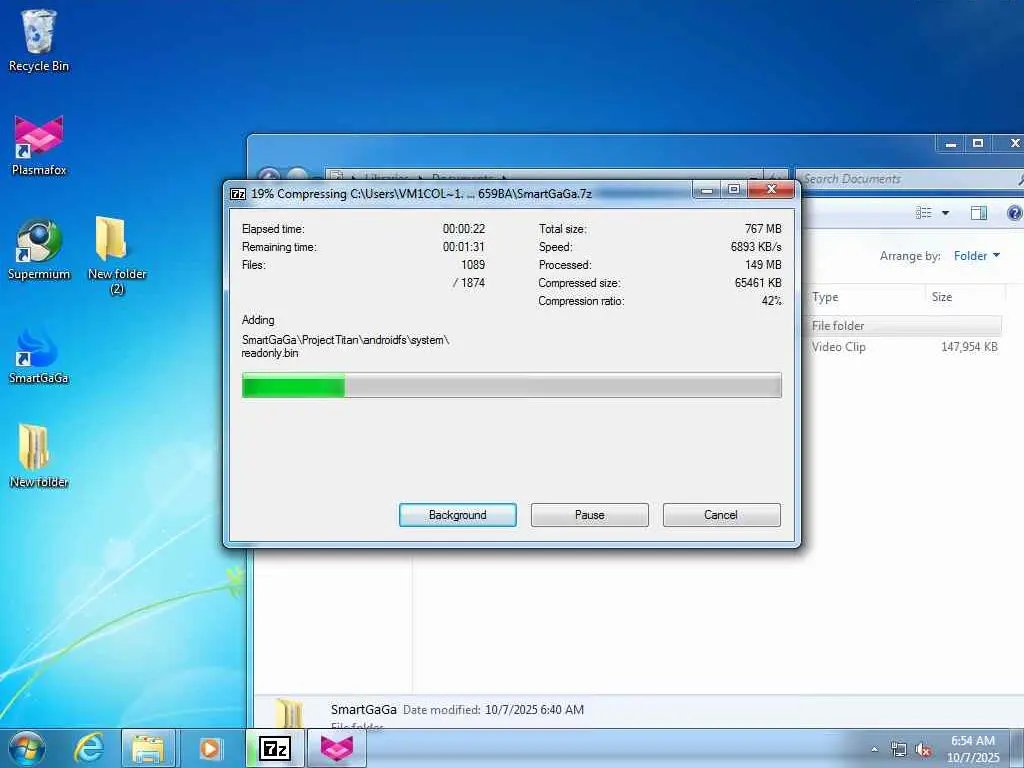1024x768 pixels.
Task: Open view options dropdown arrow in Explorer
Action: pyautogui.click(x=945, y=213)
